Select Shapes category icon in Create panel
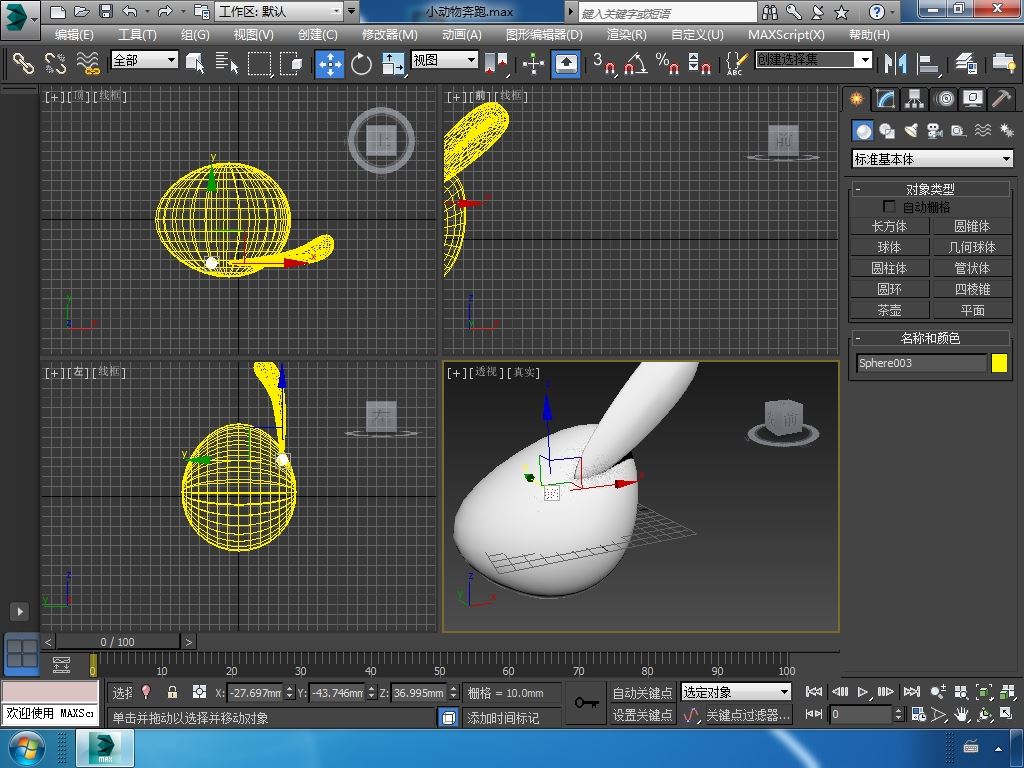1024x768 pixels. 887,131
